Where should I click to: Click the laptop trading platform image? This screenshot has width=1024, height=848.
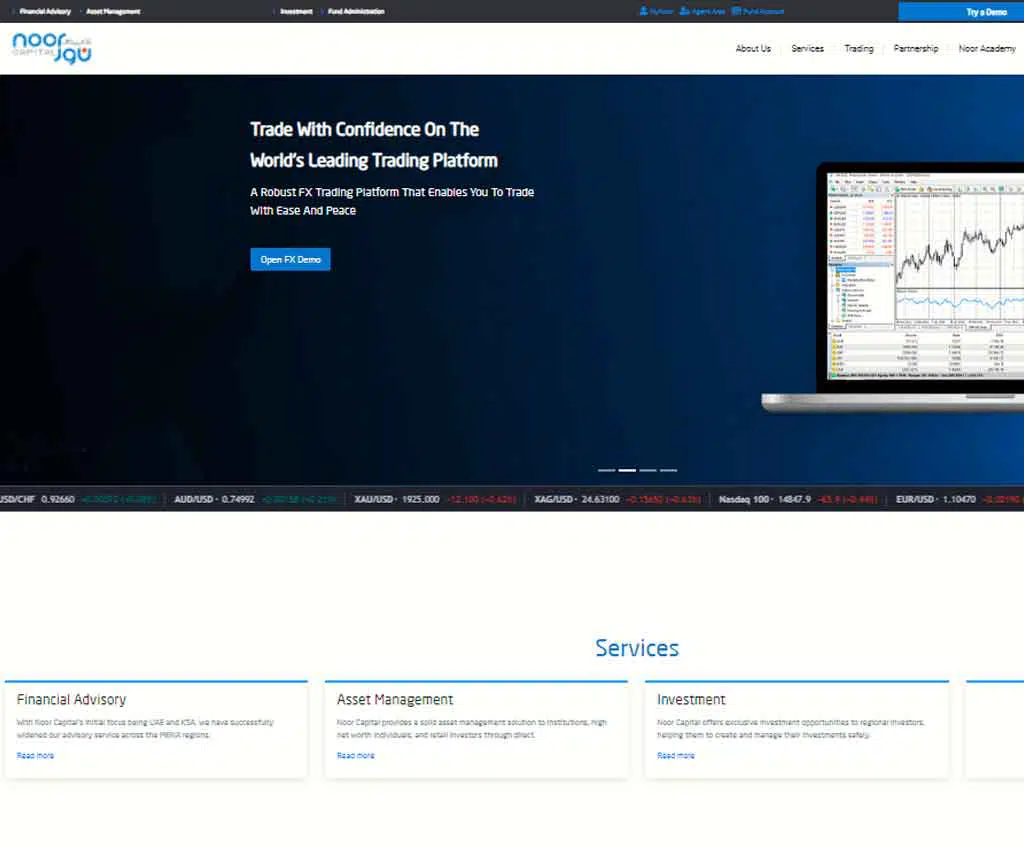pos(893,287)
